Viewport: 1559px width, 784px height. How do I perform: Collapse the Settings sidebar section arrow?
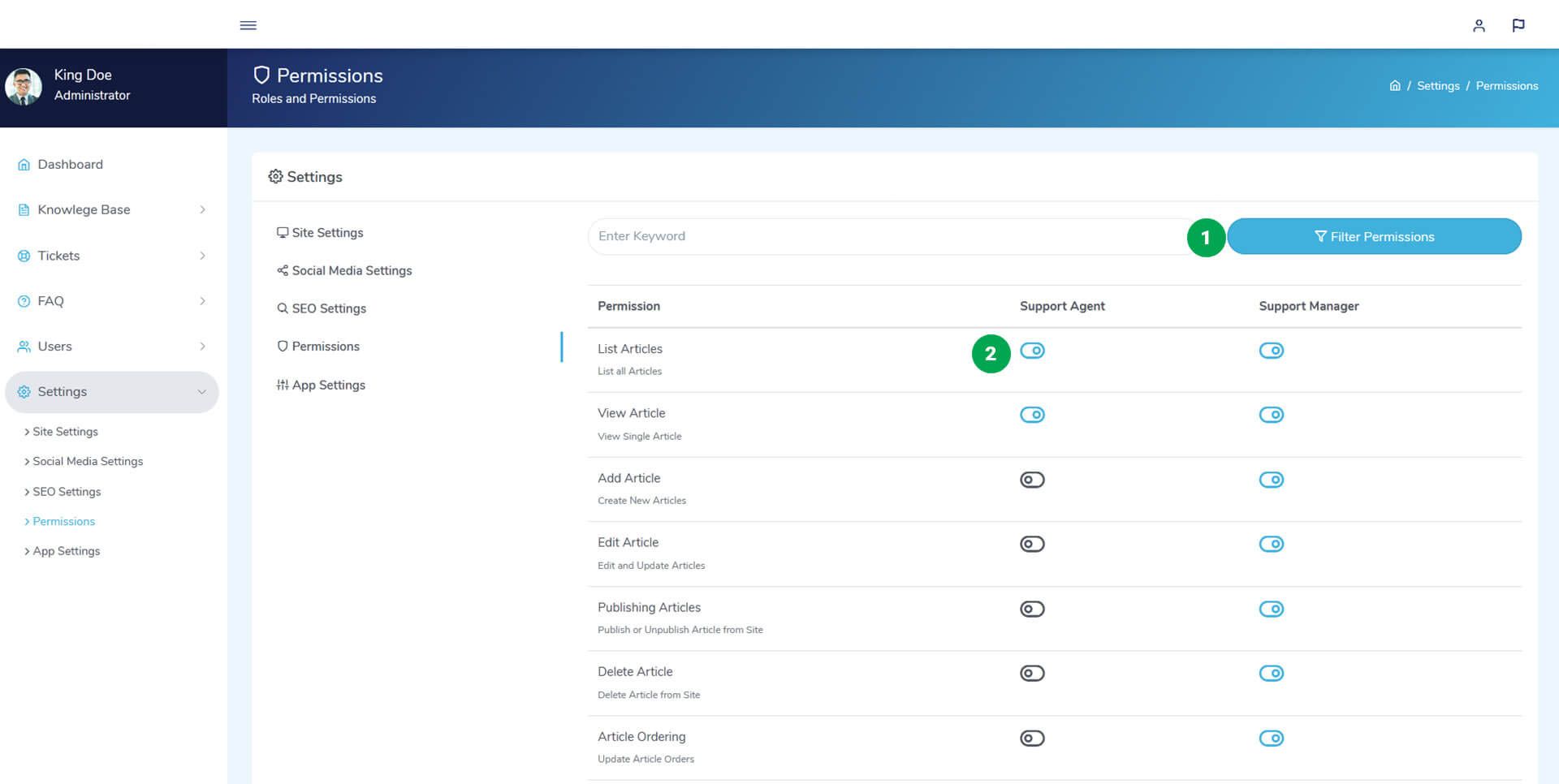(x=201, y=392)
